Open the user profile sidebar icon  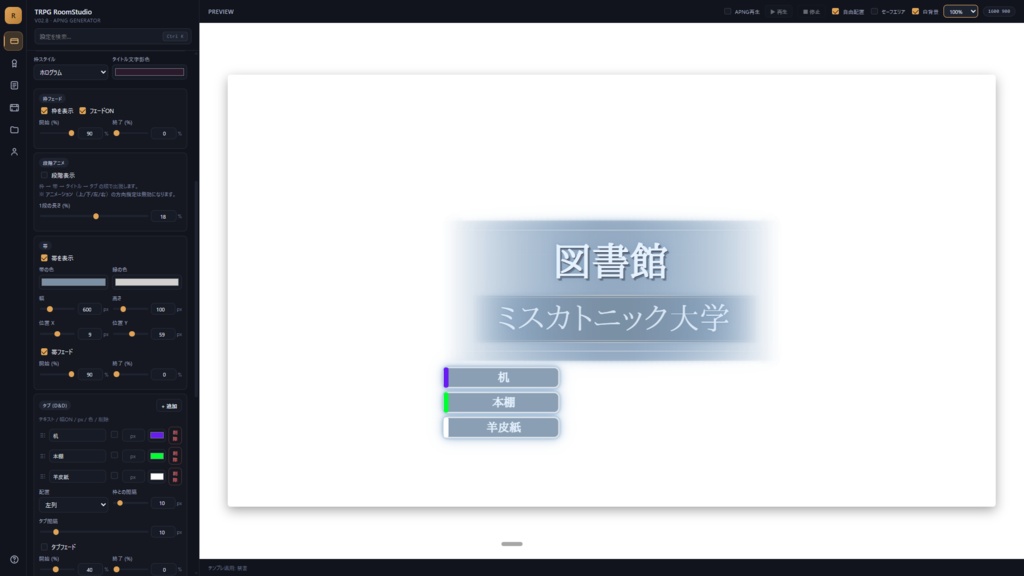(14, 152)
